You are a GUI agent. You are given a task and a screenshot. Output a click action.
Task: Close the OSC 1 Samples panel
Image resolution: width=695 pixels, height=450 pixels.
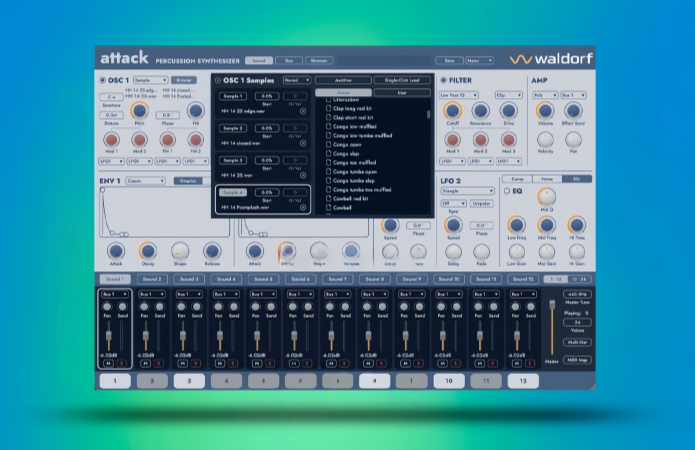click(x=218, y=80)
